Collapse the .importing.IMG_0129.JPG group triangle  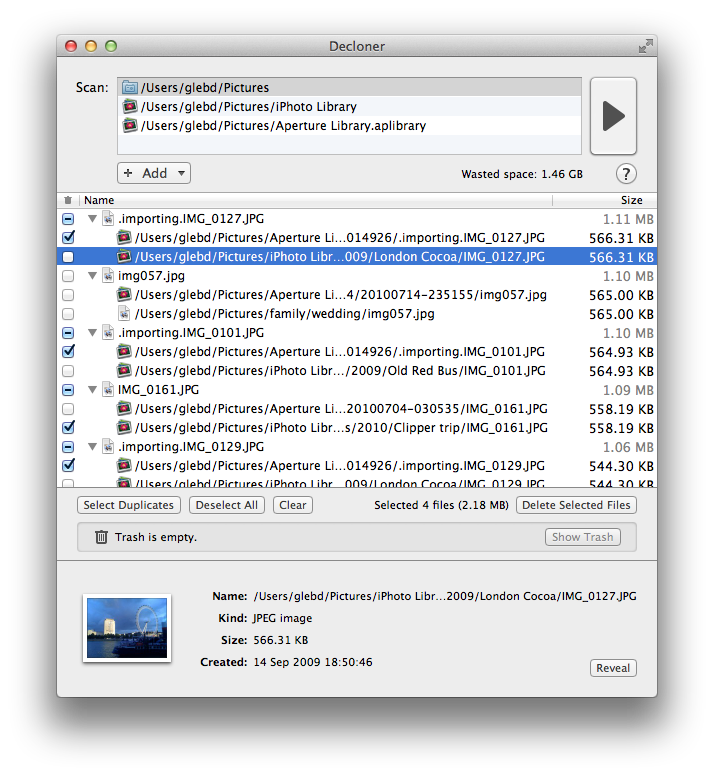[92, 446]
